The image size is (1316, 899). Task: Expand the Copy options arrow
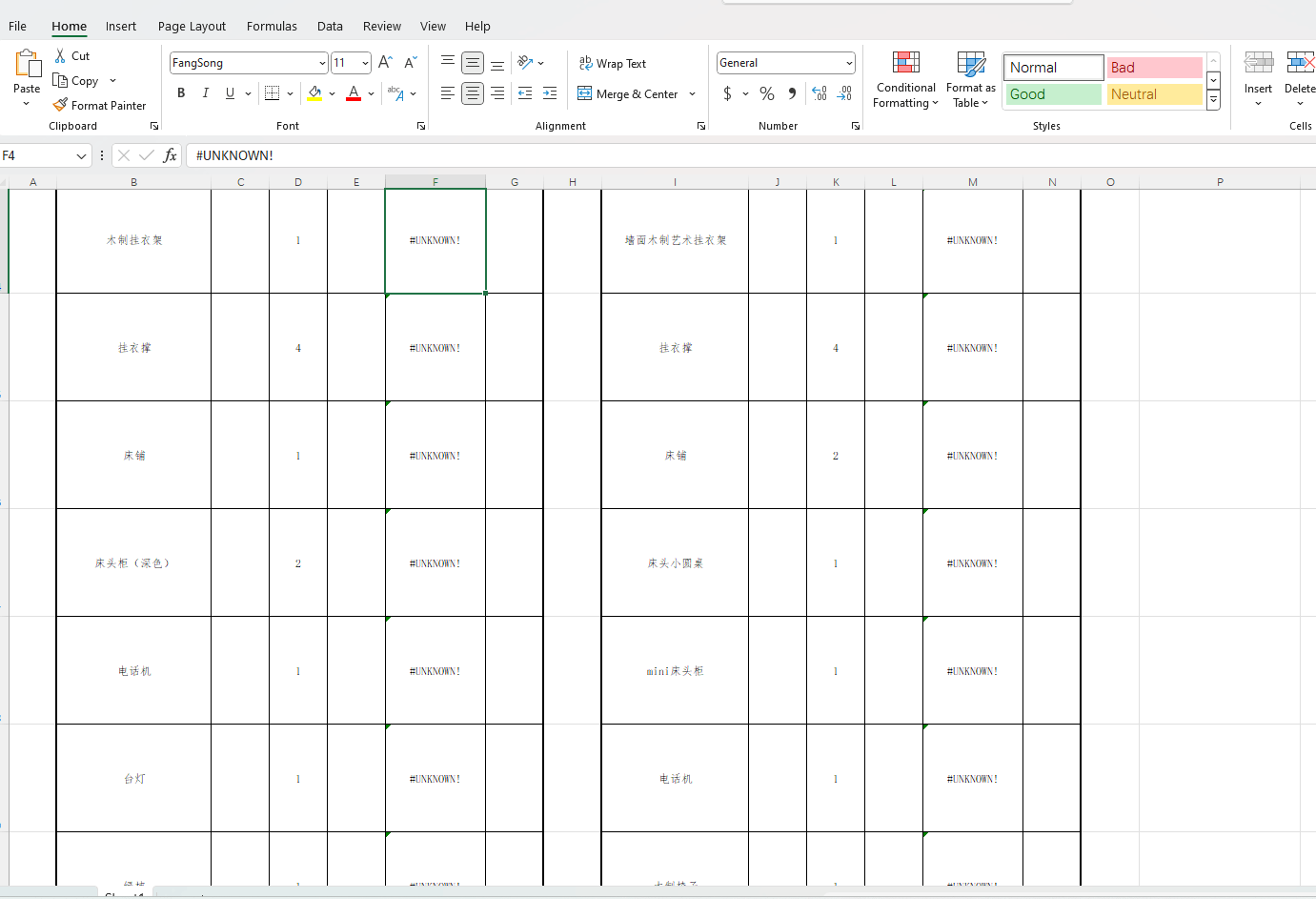click(x=112, y=81)
